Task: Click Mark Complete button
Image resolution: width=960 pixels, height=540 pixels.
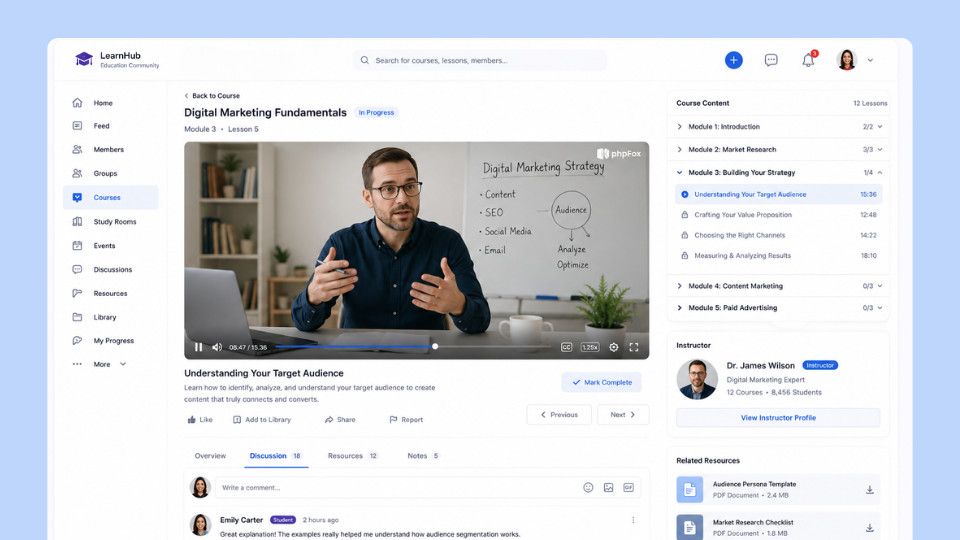Action: coord(602,382)
